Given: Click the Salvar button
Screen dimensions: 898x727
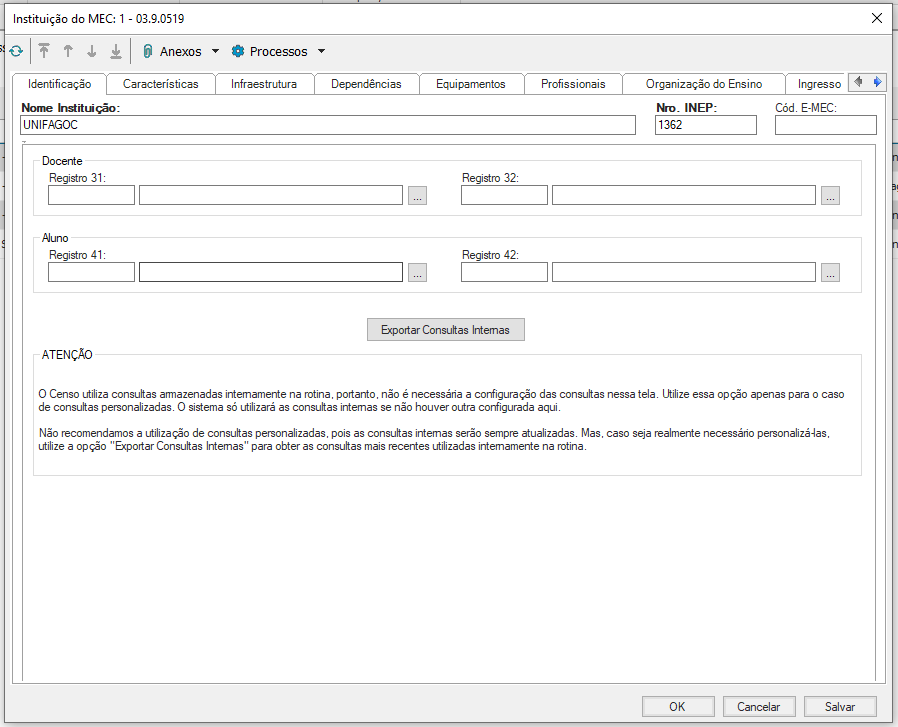Looking at the screenshot, I should coord(840,706).
